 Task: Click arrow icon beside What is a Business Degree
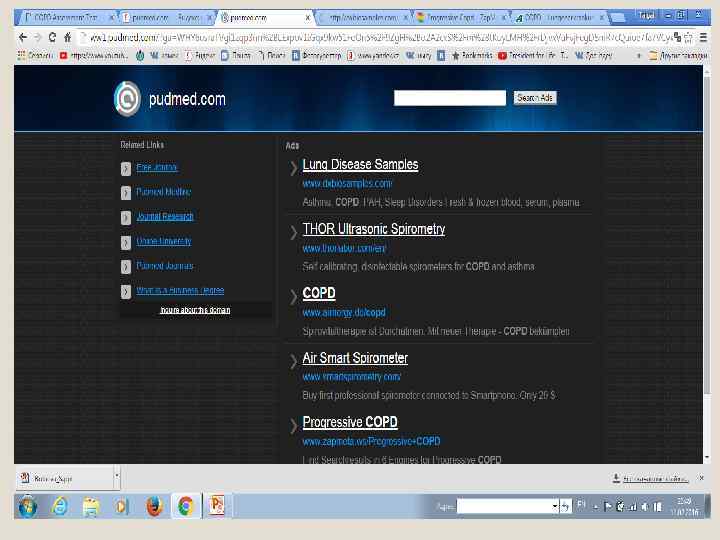[x=126, y=292]
